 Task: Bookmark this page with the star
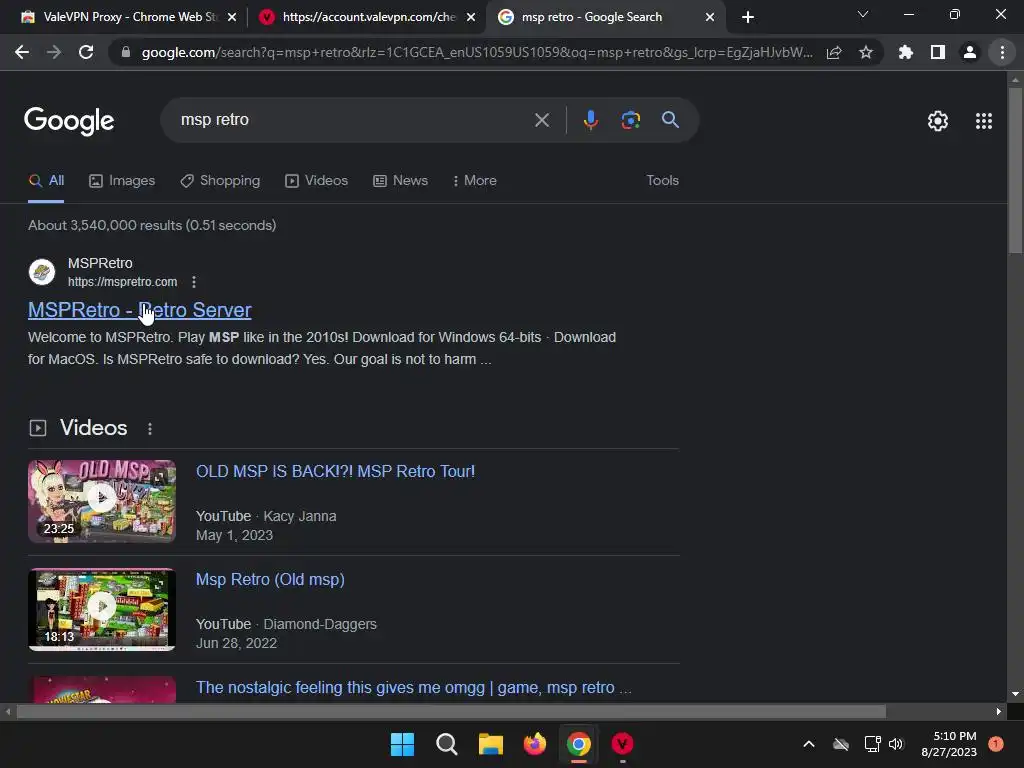[x=866, y=52]
